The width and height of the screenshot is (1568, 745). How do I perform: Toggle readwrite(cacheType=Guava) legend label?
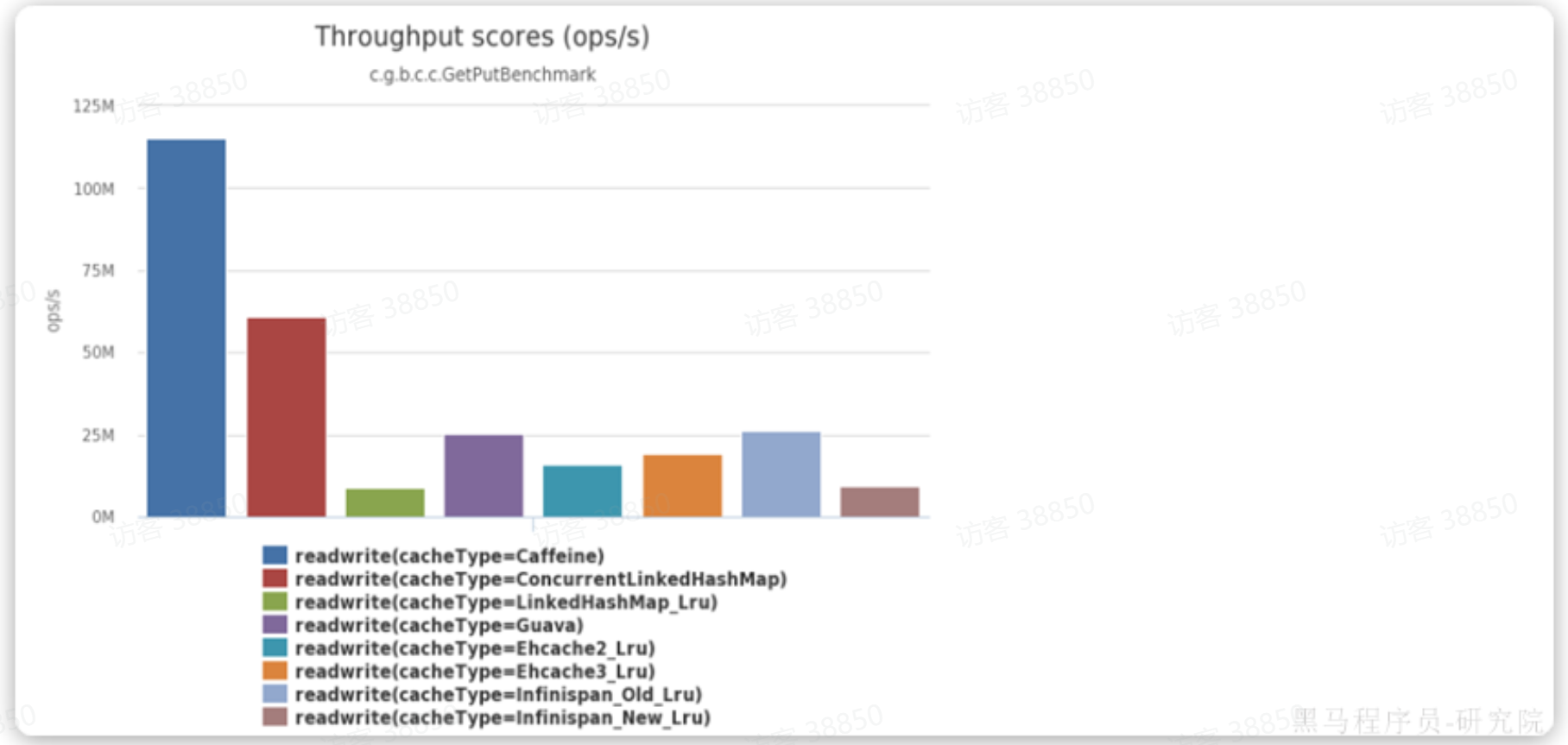click(x=439, y=625)
